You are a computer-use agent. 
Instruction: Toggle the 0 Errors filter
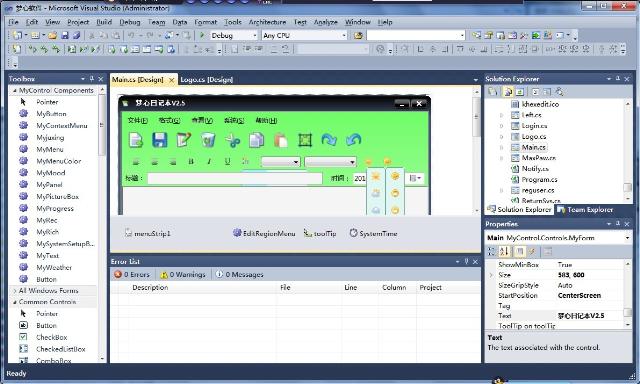coord(132,275)
